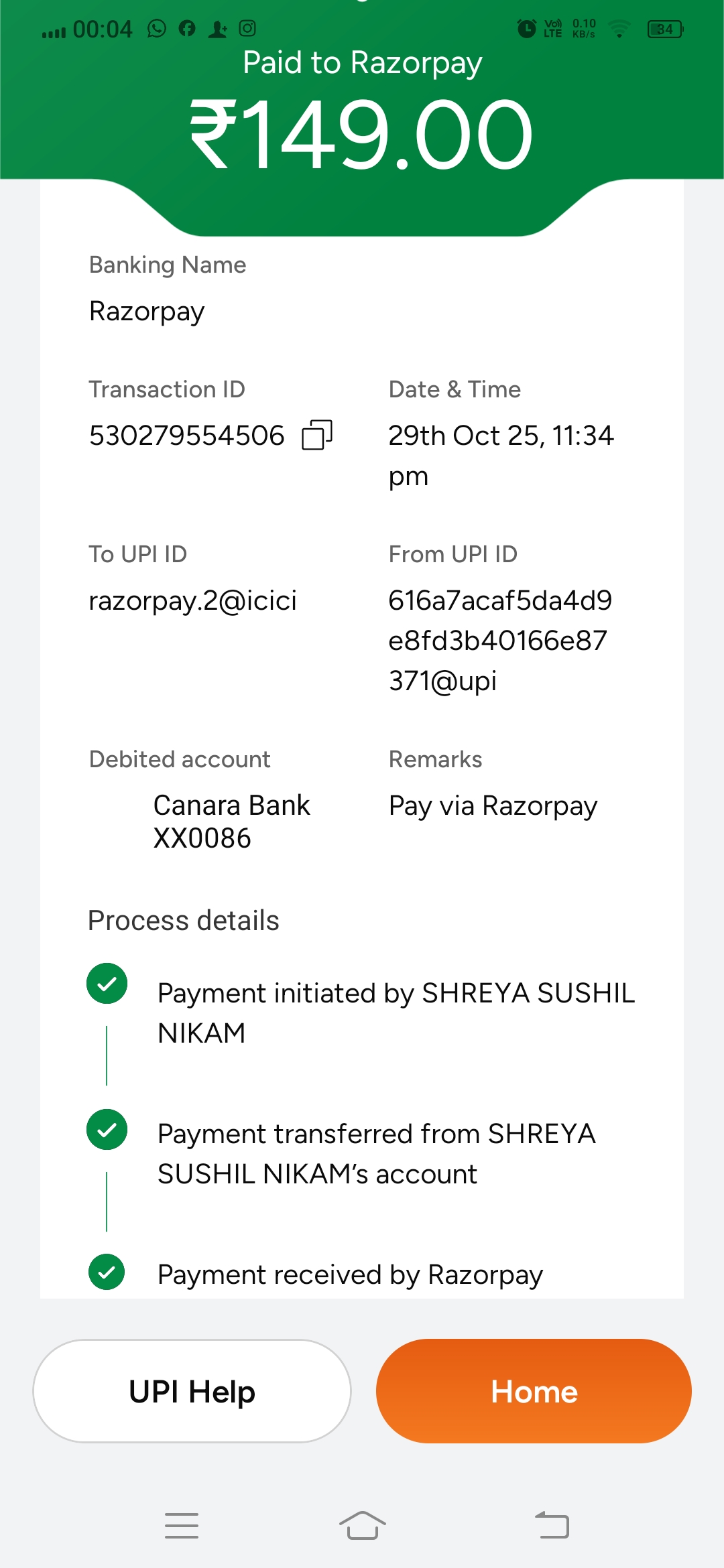This screenshot has height=1568, width=724.
Task: Open the WhatsApp notification icon
Action: [157, 29]
